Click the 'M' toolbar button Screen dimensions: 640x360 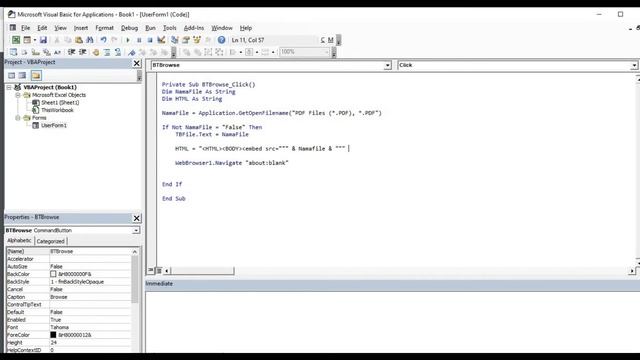[x=330, y=40]
